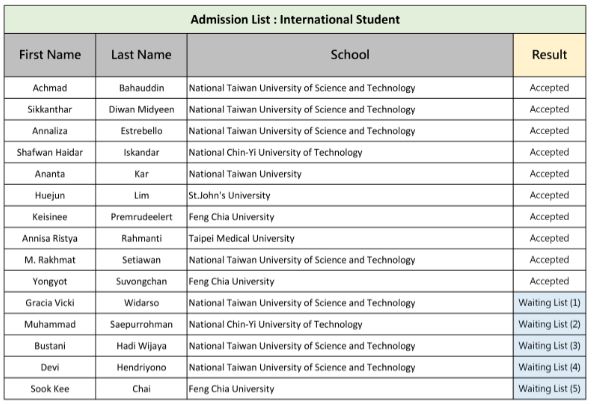Select Estrebello in the Last Name column
The image size is (594, 404).
tap(141, 131)
